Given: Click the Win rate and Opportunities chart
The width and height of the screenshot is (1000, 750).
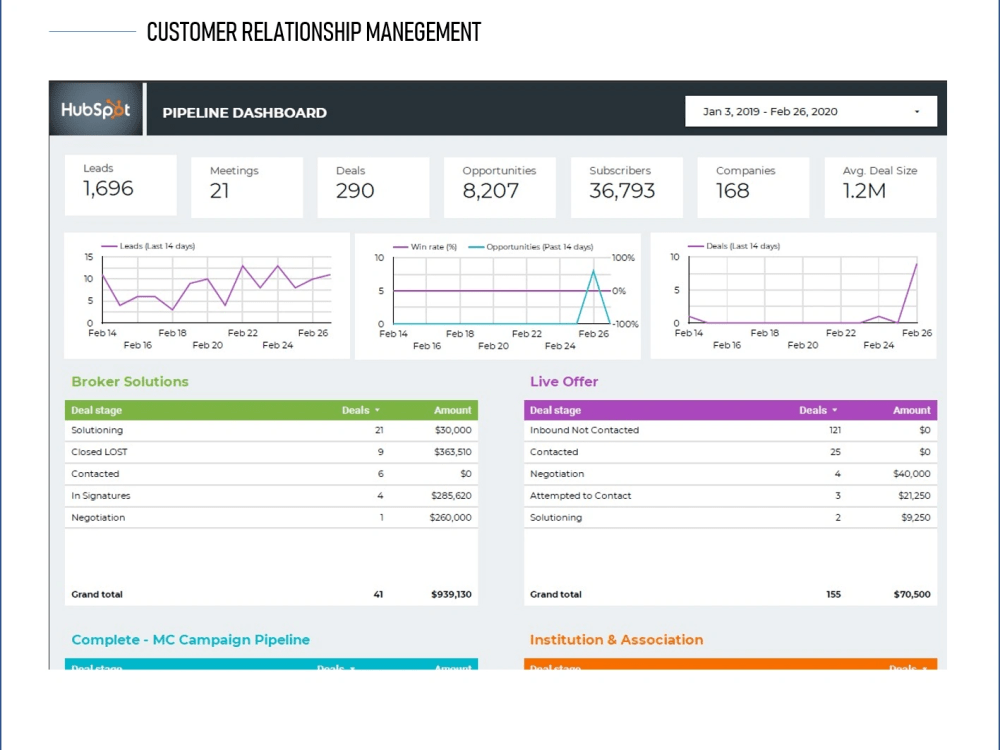Looking at the screenshot, I should coord(497,296).
